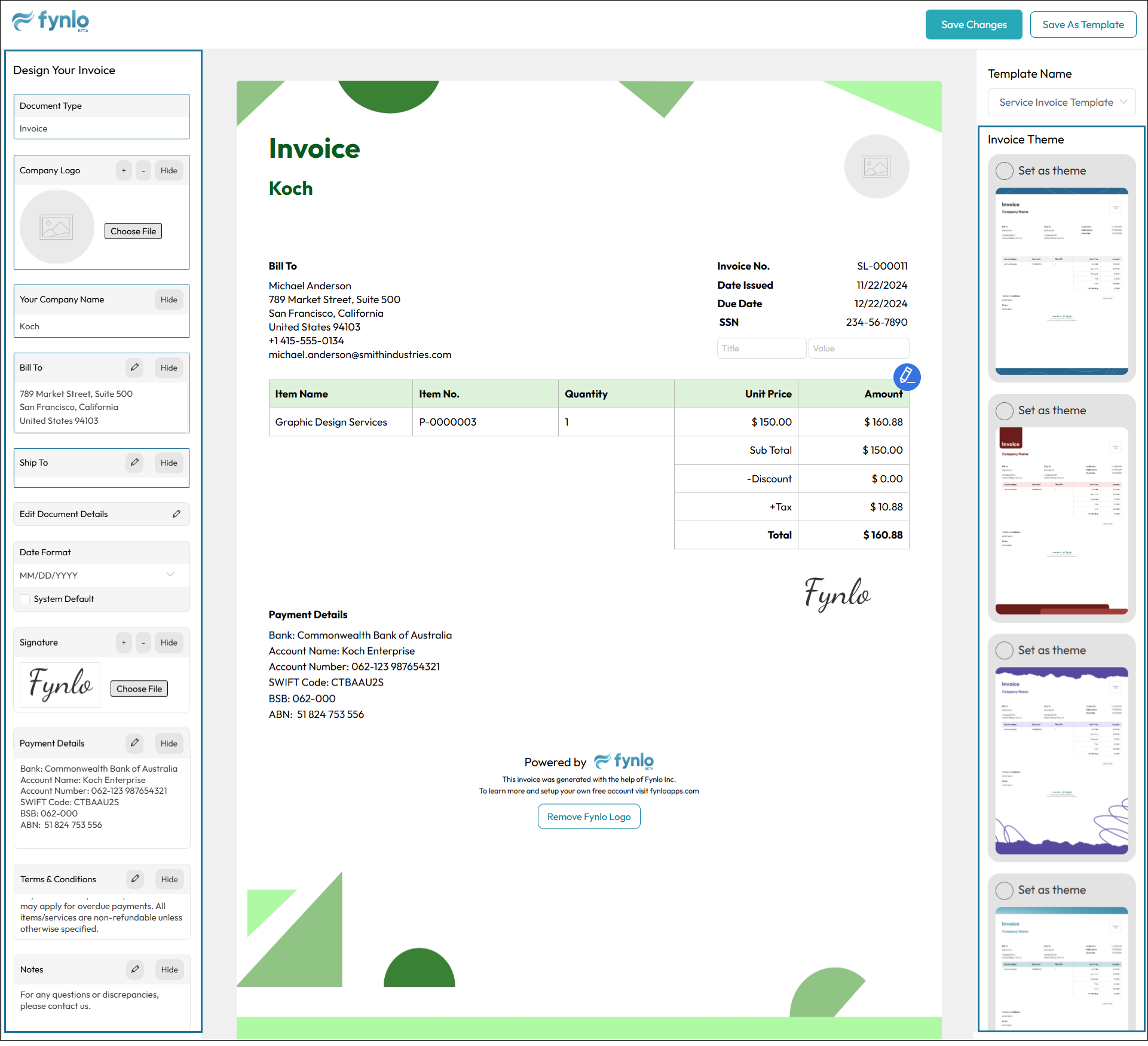Screen dimensions: 1148x1046
Task: Edit Payment Details with pencil icon
Action: [x=134, y=743]
